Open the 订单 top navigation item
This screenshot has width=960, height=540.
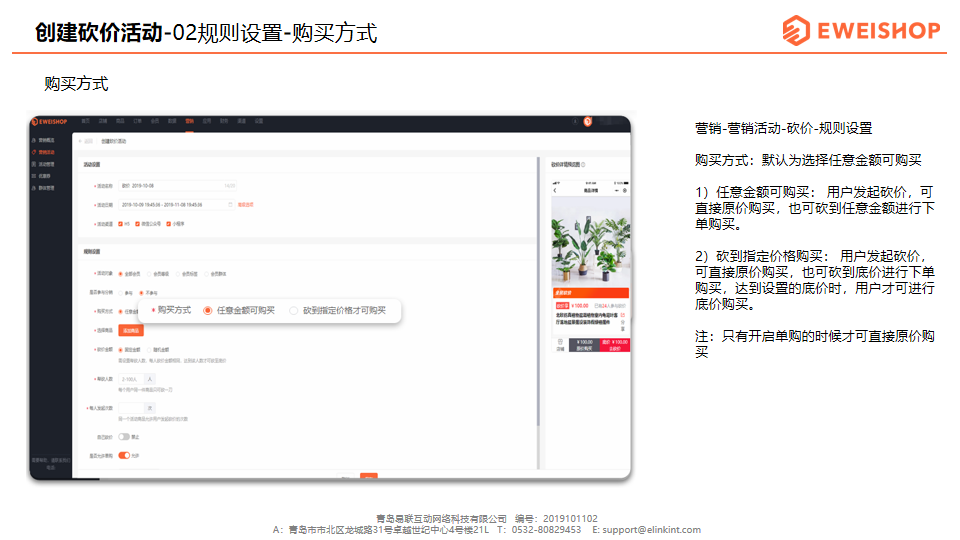[138, 121]
